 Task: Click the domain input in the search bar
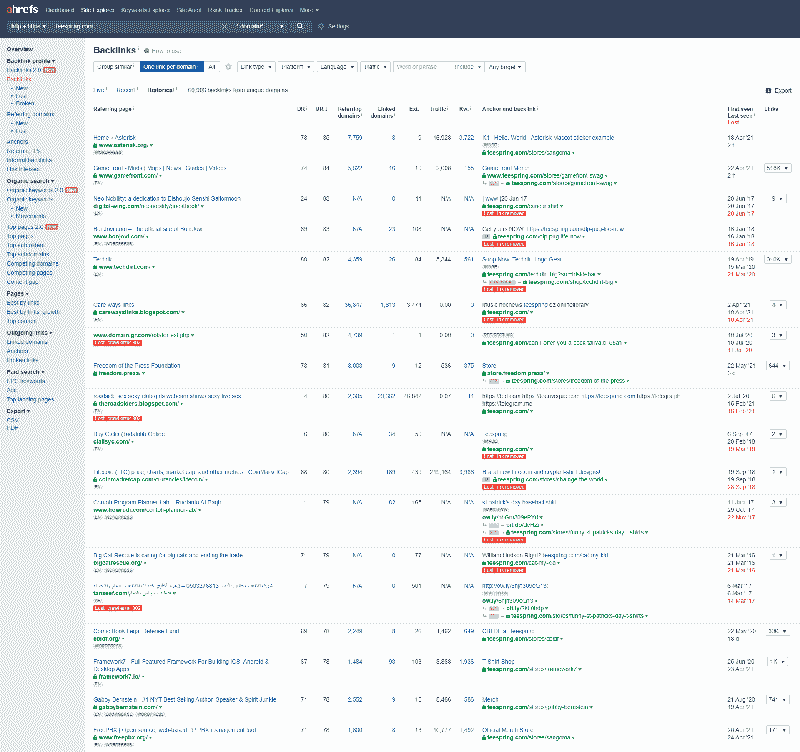click(137, 26)
